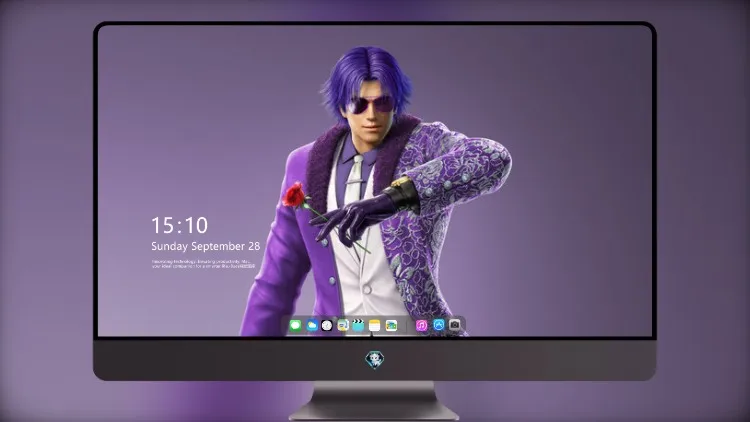
Task: Open the blue App Store icon
Action: (439, 325)
